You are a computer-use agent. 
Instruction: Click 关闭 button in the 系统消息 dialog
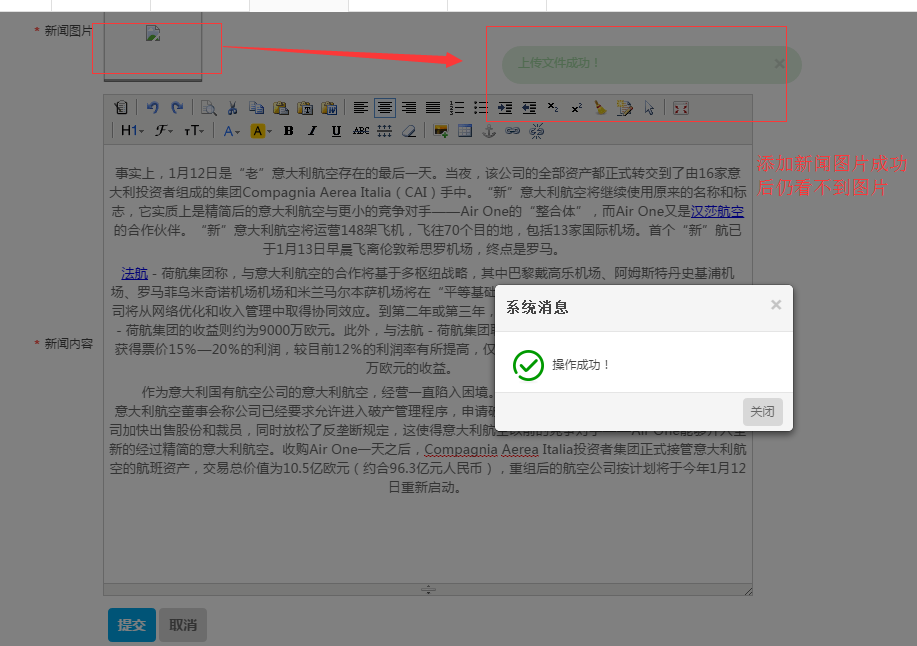(x=762, y=412)
